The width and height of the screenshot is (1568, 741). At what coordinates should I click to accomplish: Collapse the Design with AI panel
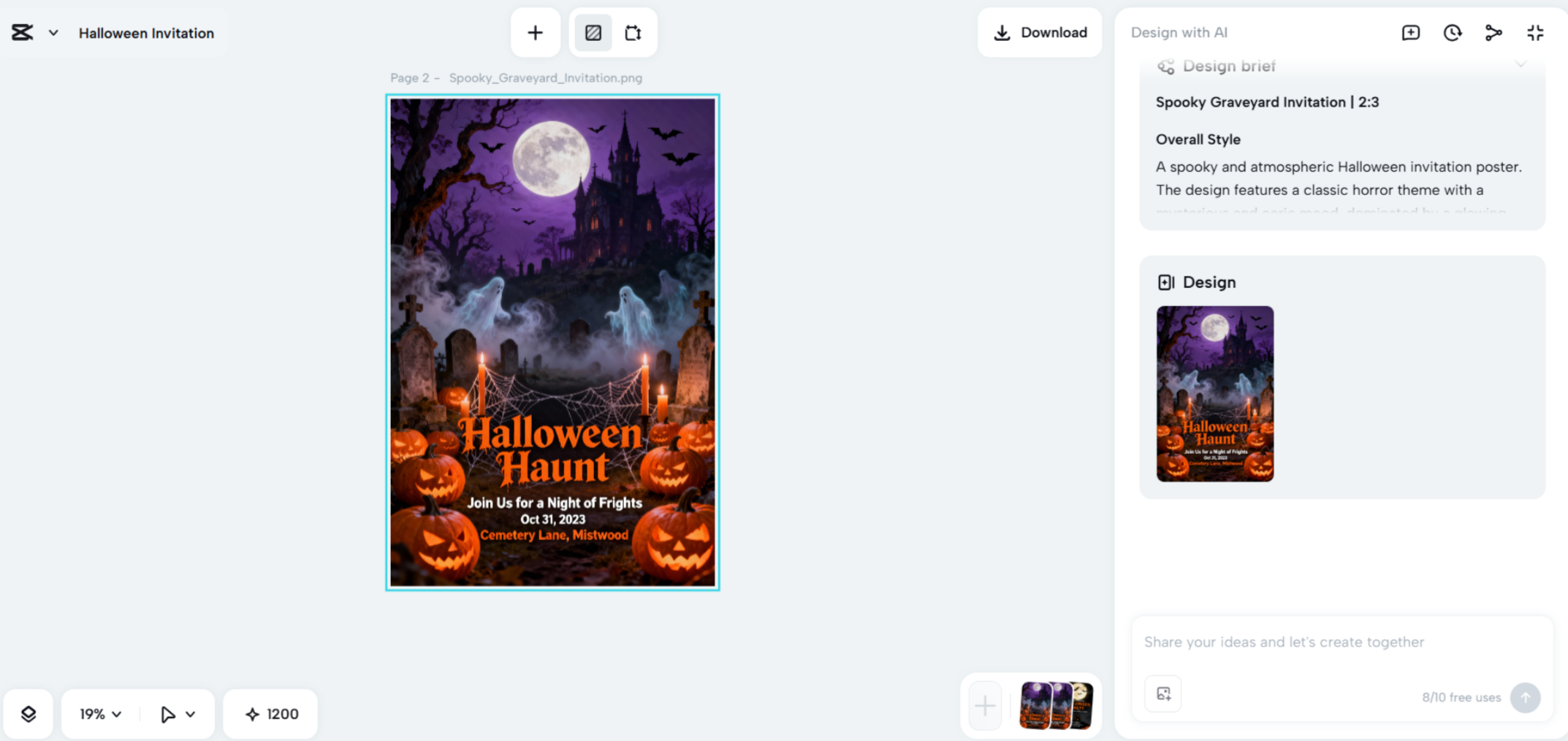1535,32
